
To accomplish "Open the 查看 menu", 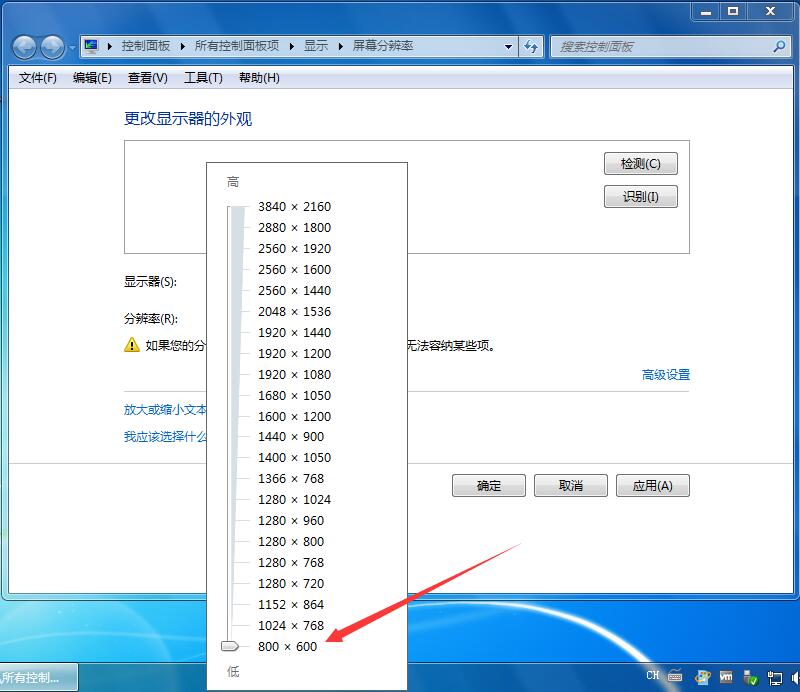I will (146, 77).
